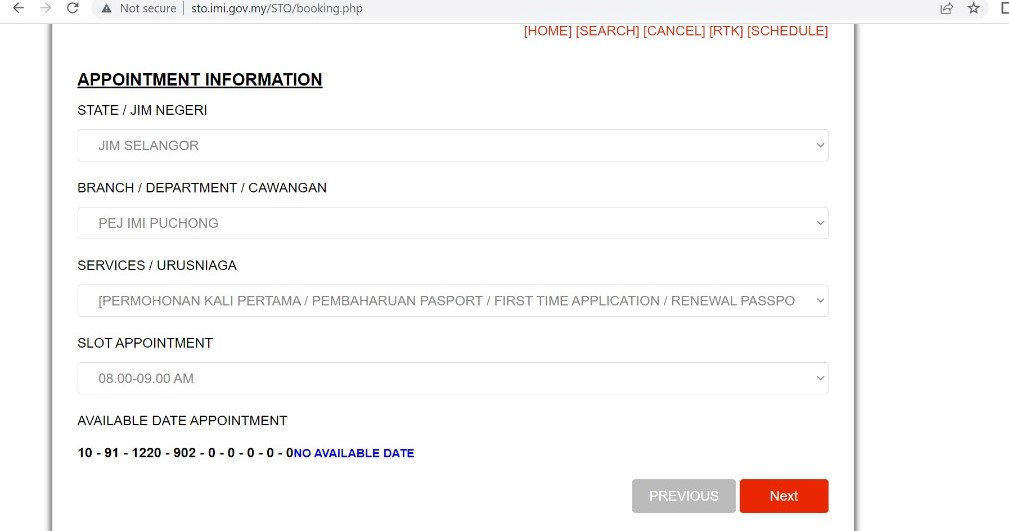Click the Not secure warning icon
This screenshot has height=531, width=1009.
click(106, 8)
